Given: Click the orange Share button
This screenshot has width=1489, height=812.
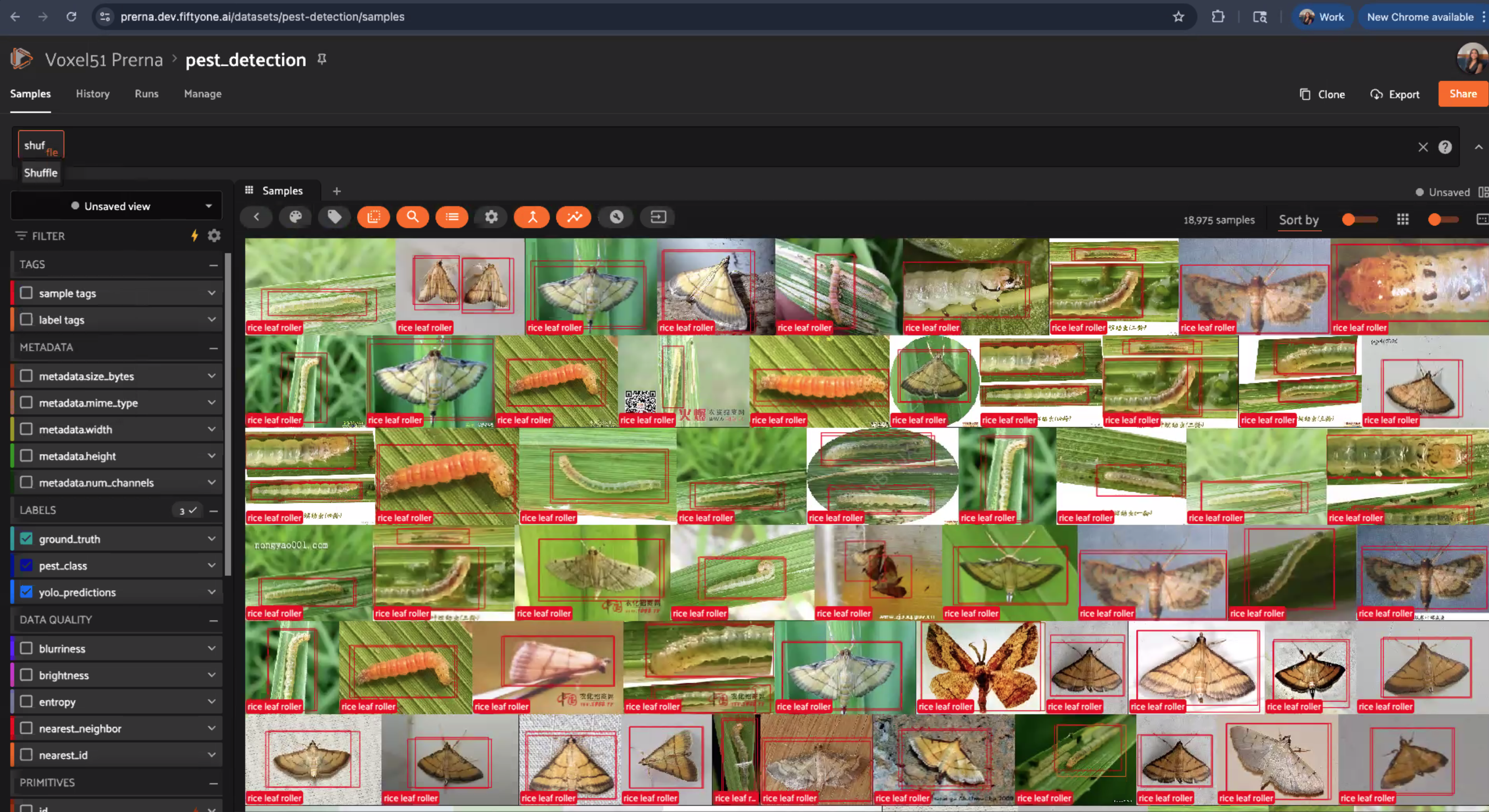Looking at the screenshot, I should (x=1462, y=94).
